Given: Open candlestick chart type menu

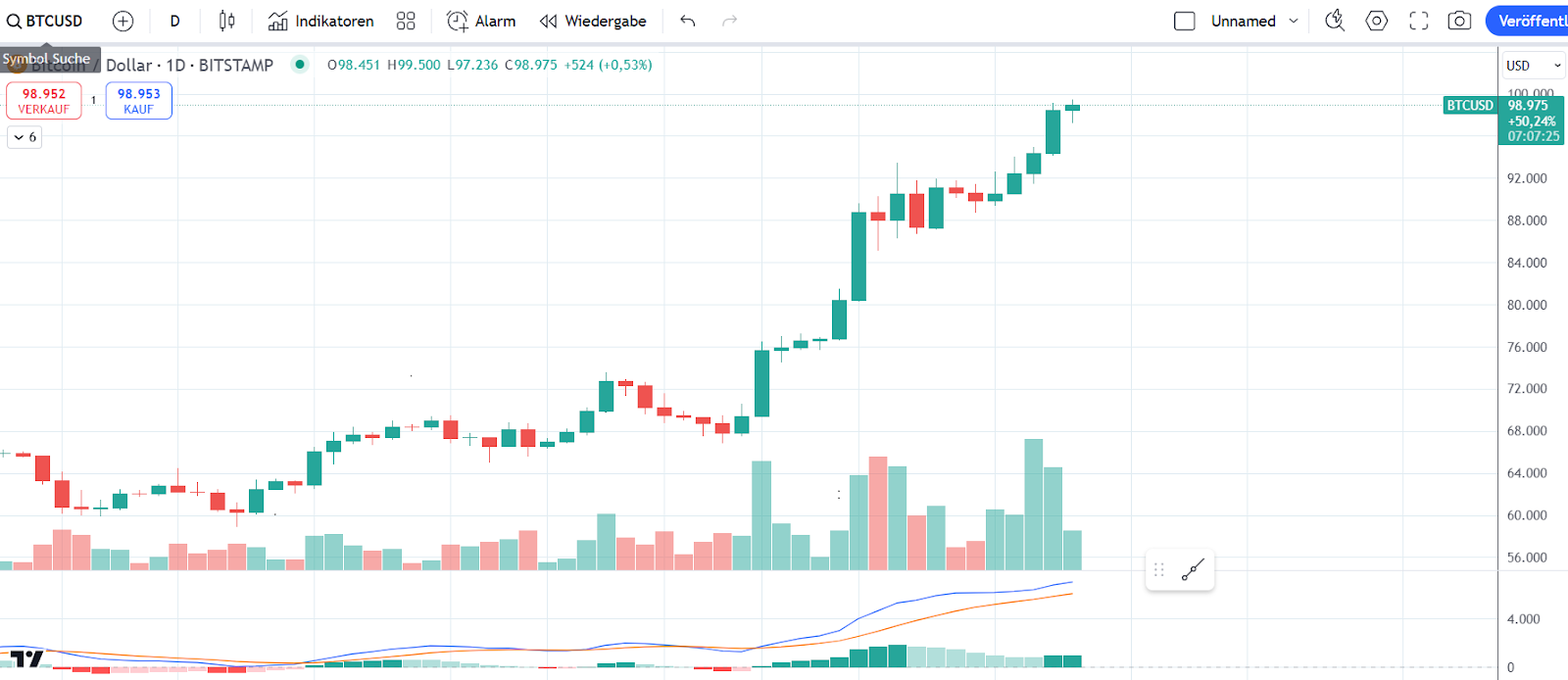Looking at the screenshot, I should point(226,21).
